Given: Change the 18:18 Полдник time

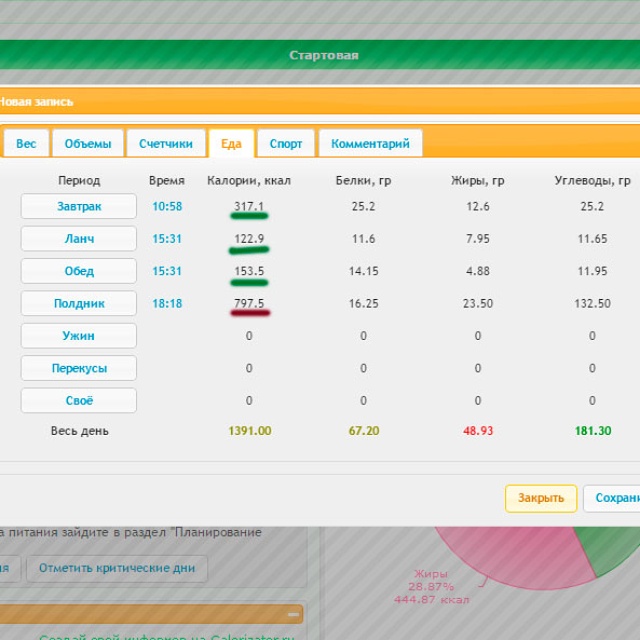Looking at the screenshot, I should click(167, 304).
